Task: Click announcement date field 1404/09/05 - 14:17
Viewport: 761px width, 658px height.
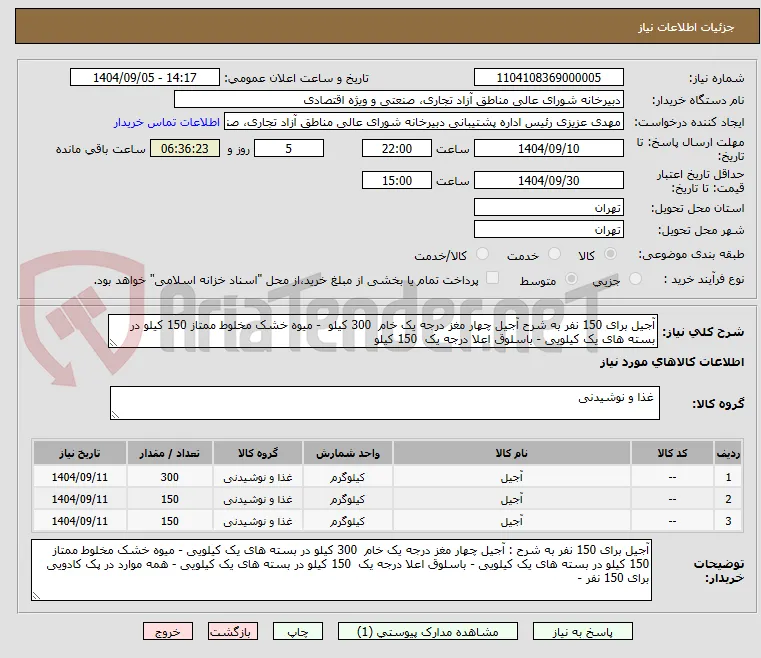Action: [145, 78]
